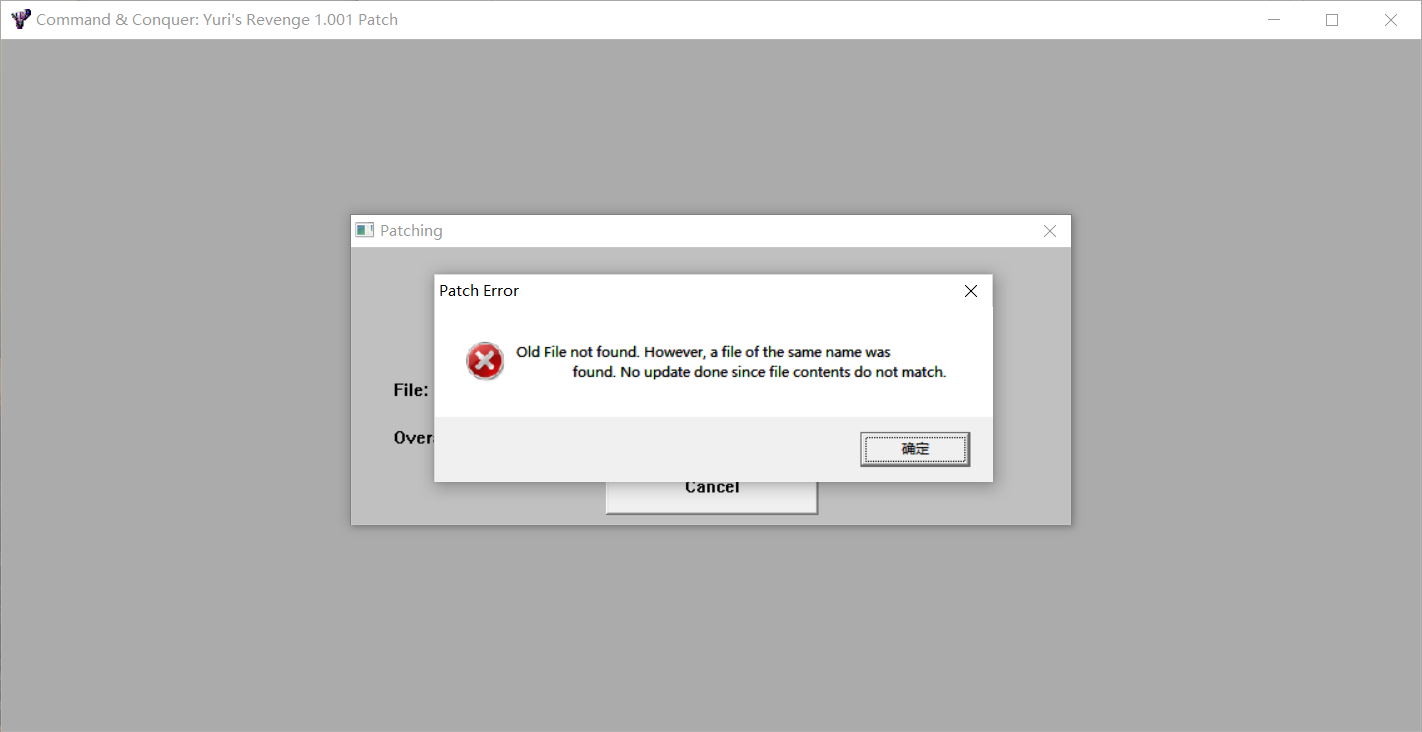Click the Patching dialog's small window icon
This screenshot has height=732, width=1422.
click(365, 230)
